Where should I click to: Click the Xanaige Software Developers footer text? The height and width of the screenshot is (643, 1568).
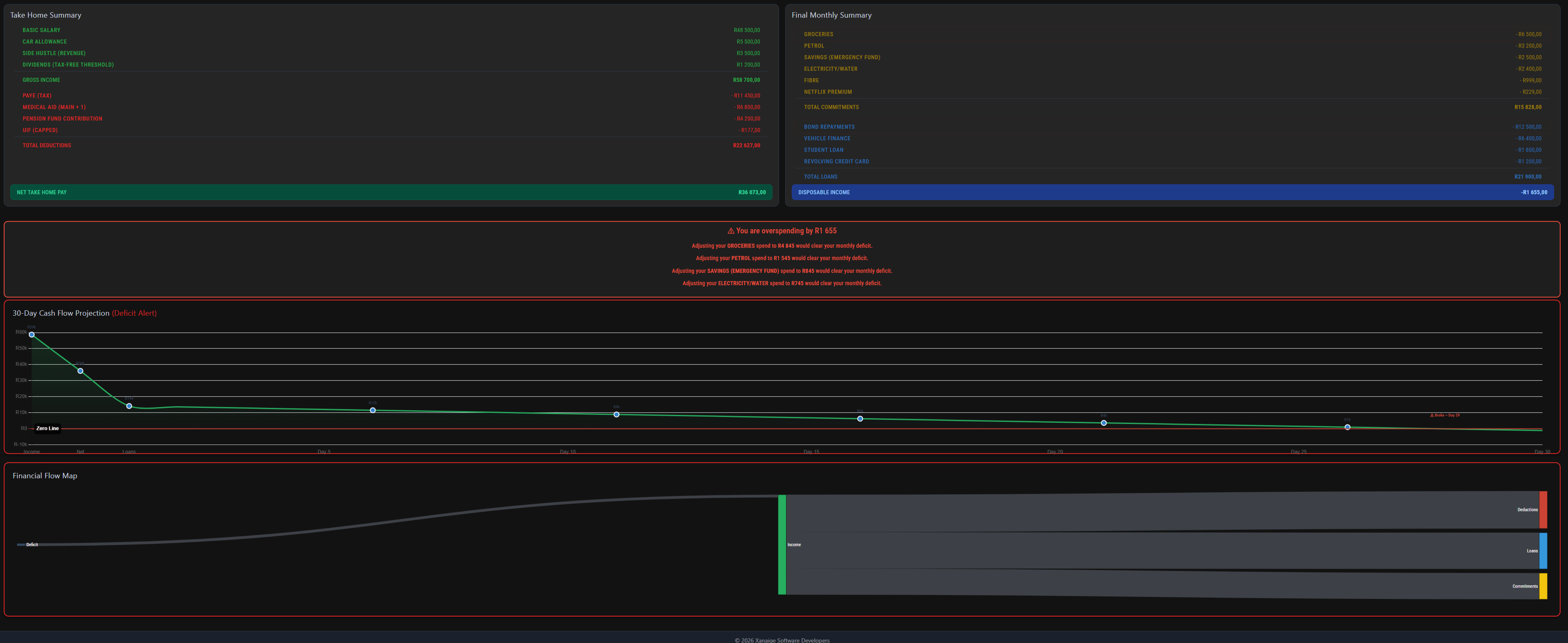(782, 640)
